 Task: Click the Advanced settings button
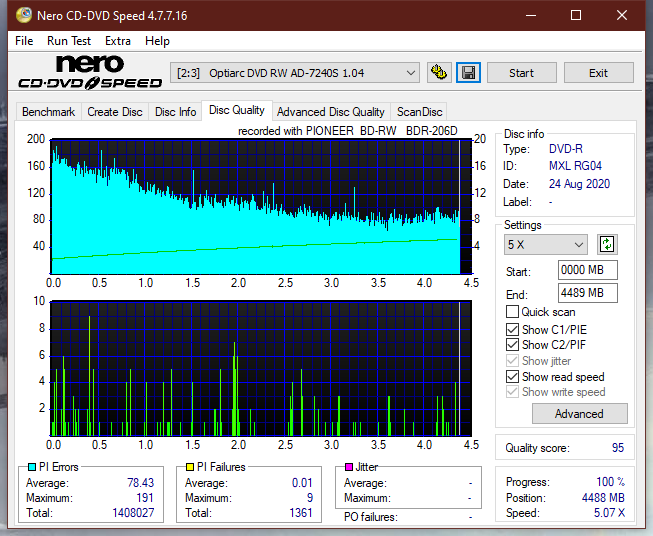[579, 414]
